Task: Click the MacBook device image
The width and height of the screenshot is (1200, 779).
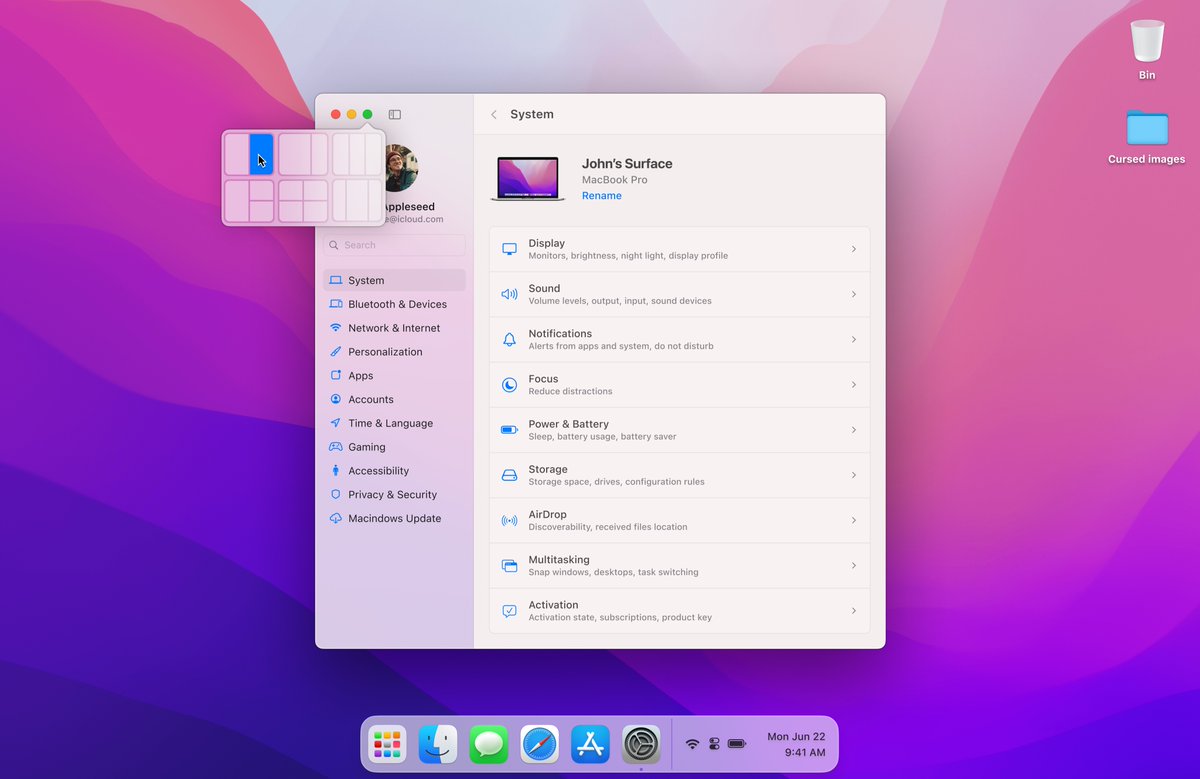Action: point(527,178)
